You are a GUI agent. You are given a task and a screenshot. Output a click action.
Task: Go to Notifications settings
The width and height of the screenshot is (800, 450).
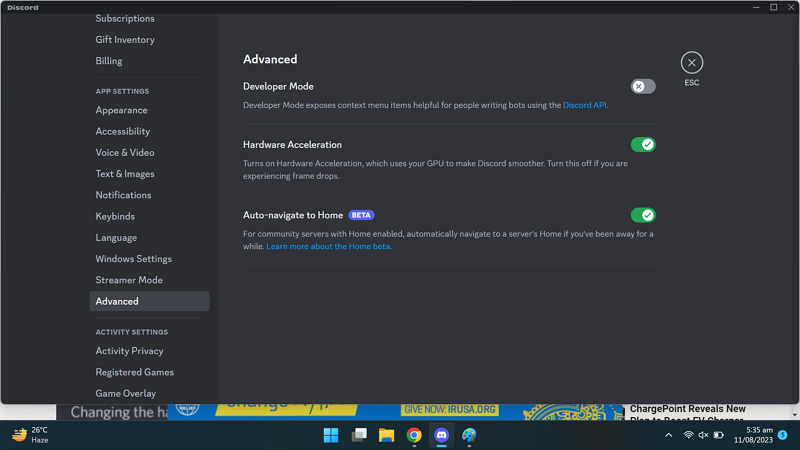(123, 195)
